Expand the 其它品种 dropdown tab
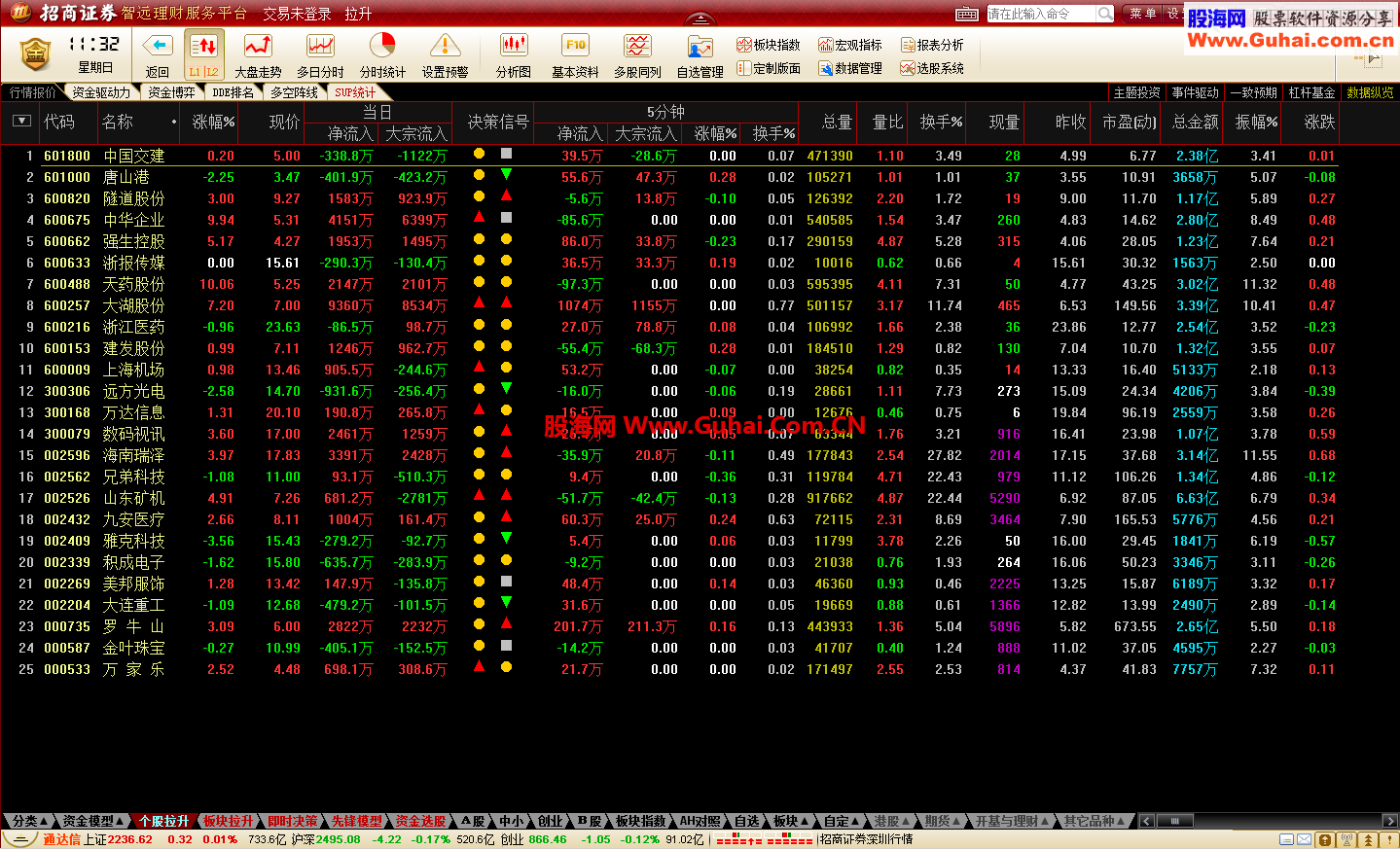Image resolution: width=1400 pixels, height=850 pixels. (1094, 822)
